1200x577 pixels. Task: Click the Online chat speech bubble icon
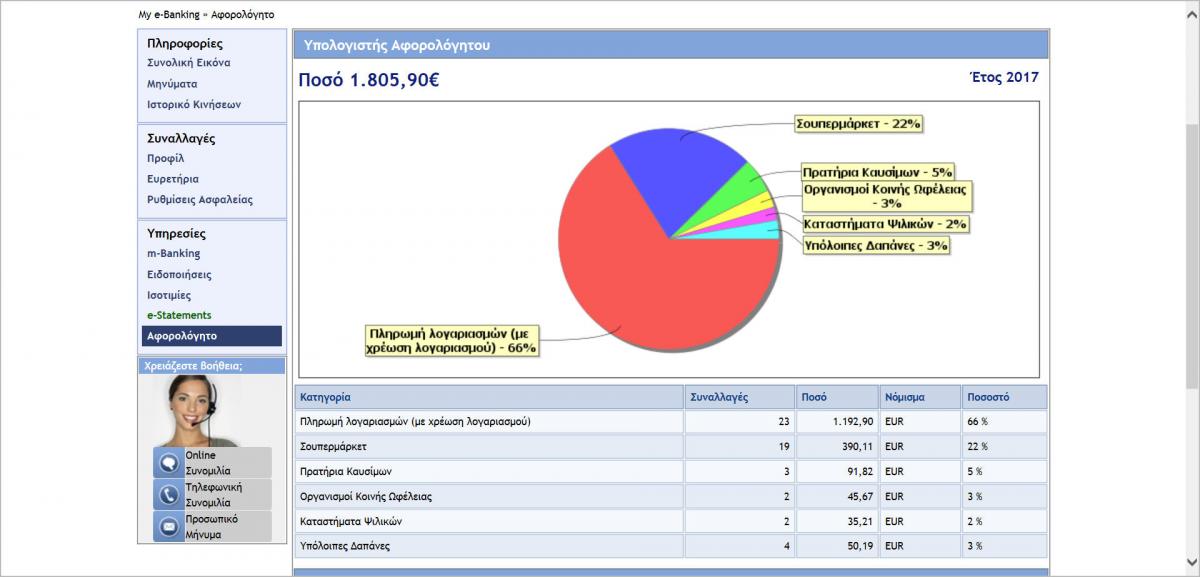(x=168, y=463)
